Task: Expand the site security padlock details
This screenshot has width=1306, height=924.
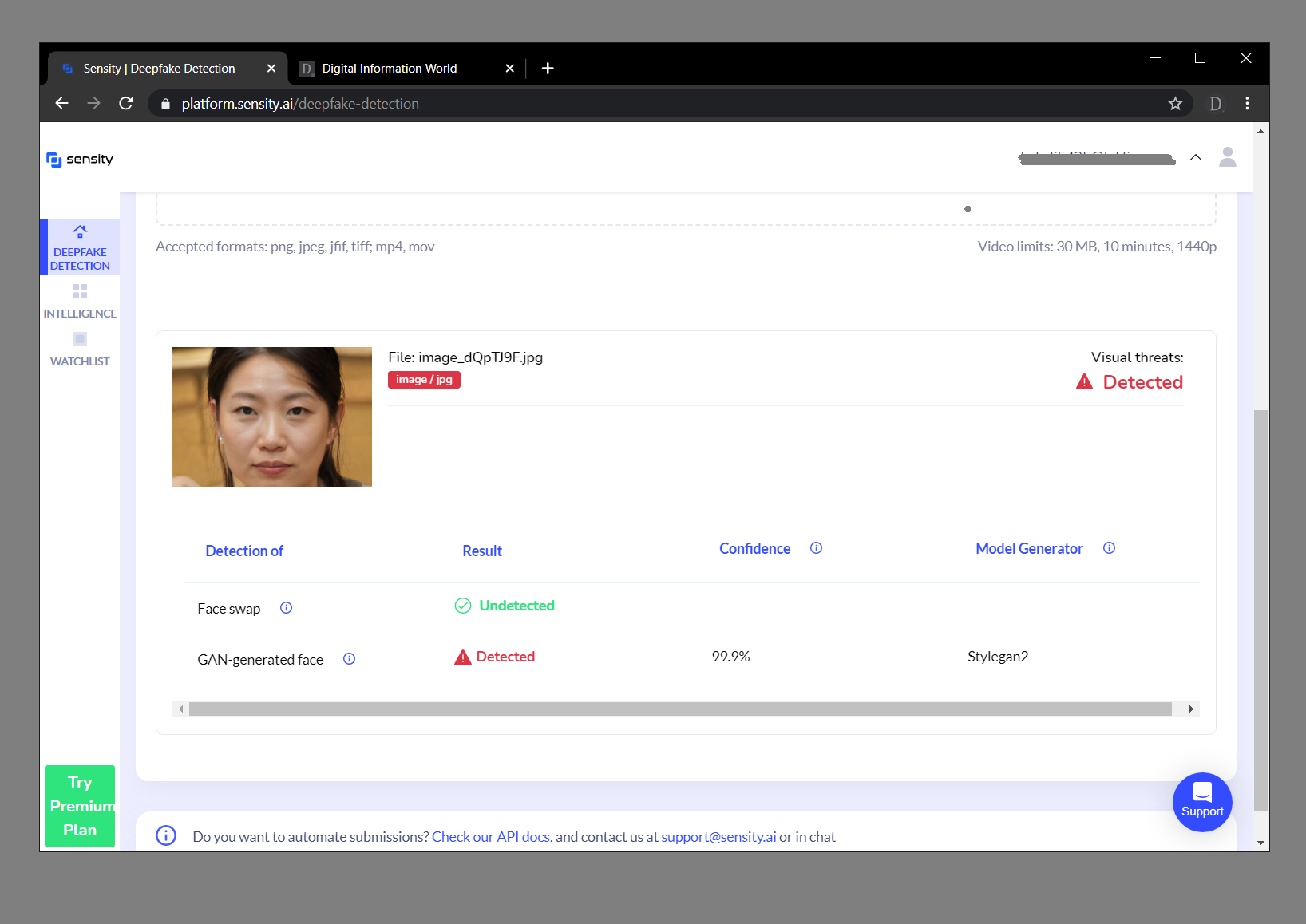Action: (x=165, y=104)
